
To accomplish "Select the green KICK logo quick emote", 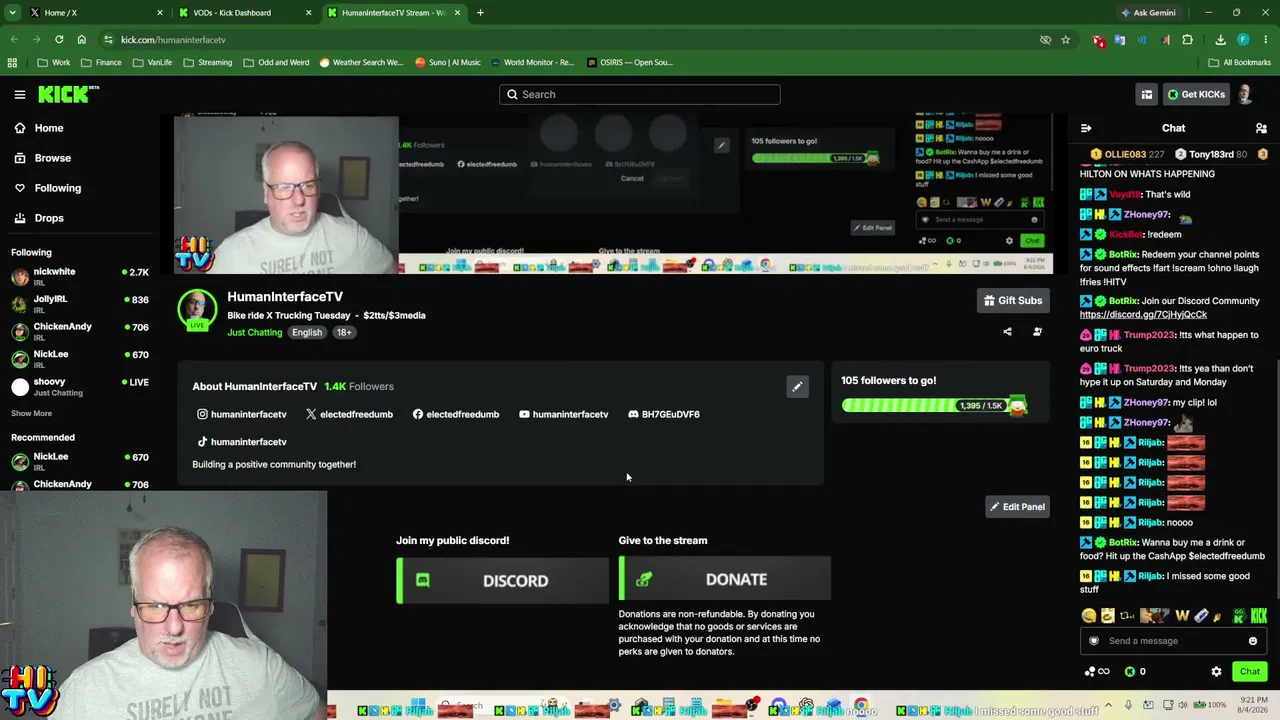I will click(1259, 616).
